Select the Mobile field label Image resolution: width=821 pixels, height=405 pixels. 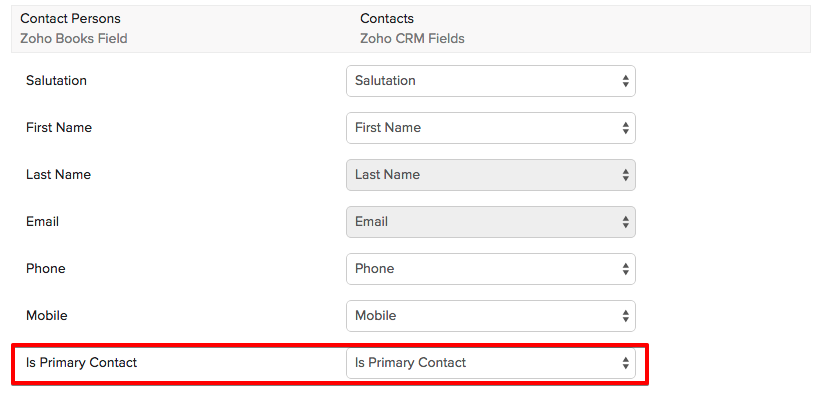tap(47, 315)
